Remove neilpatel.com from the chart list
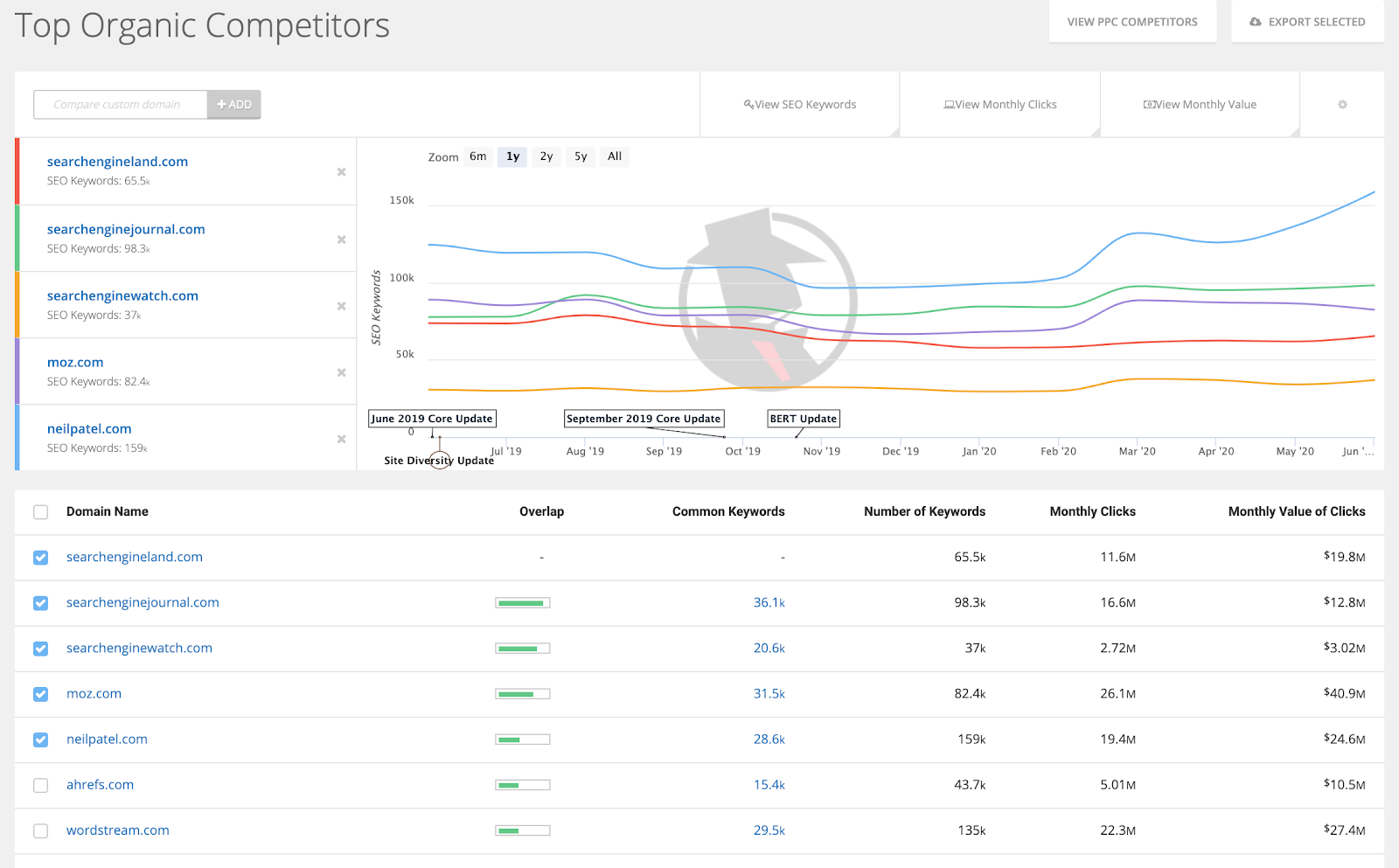 [x=342, y=439]
